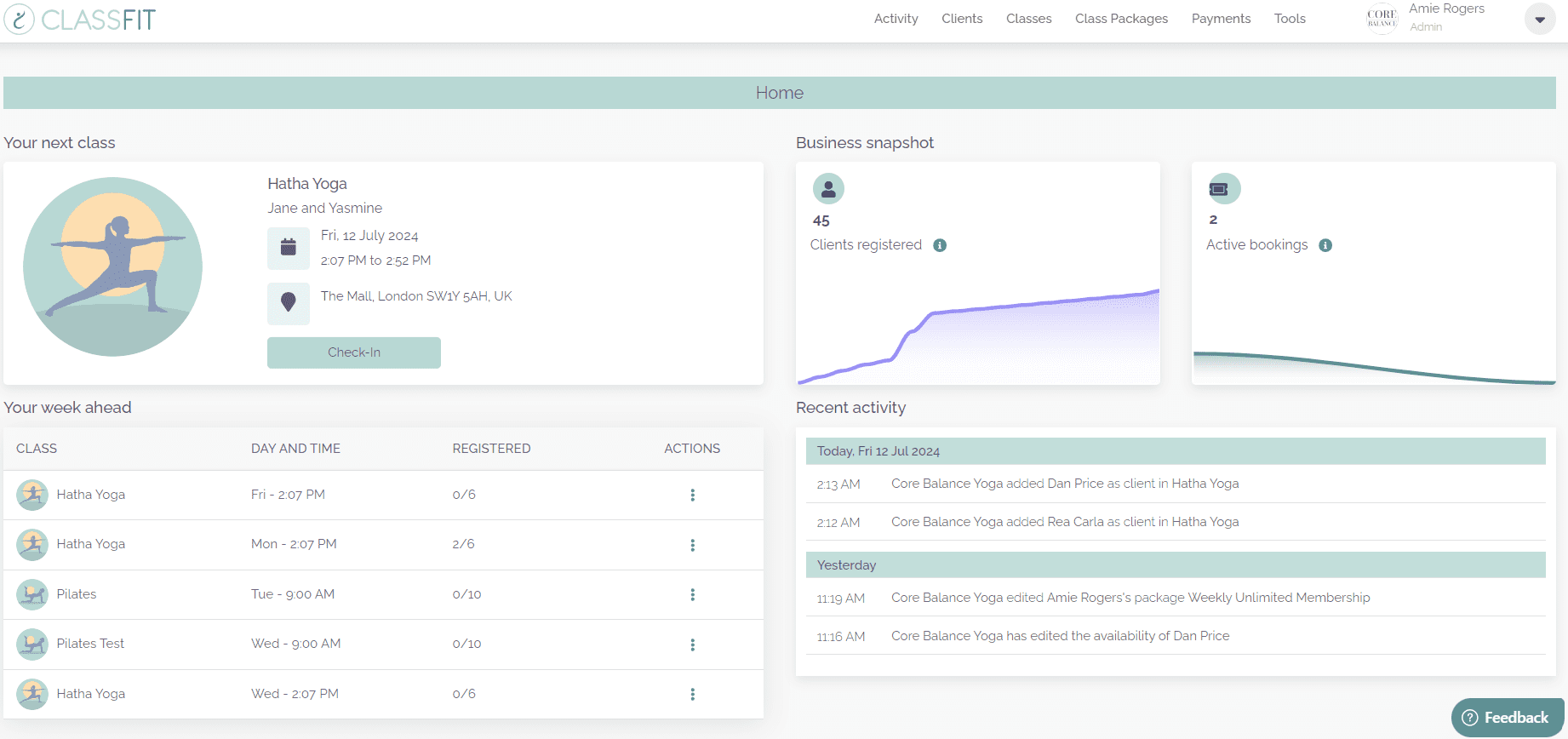Image resolution: width=1568 pixels, height=739 pixels.
Task: Open actions menu for Tuesday Pilates class
Action: [x=692, y=595]
